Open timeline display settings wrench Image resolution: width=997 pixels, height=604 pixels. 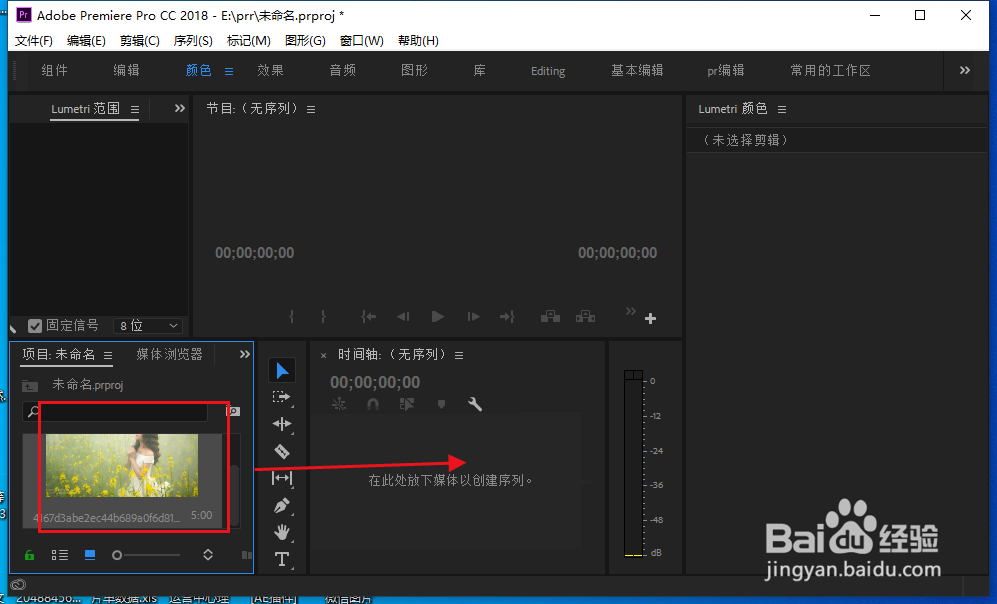click(x=475, y=404)
